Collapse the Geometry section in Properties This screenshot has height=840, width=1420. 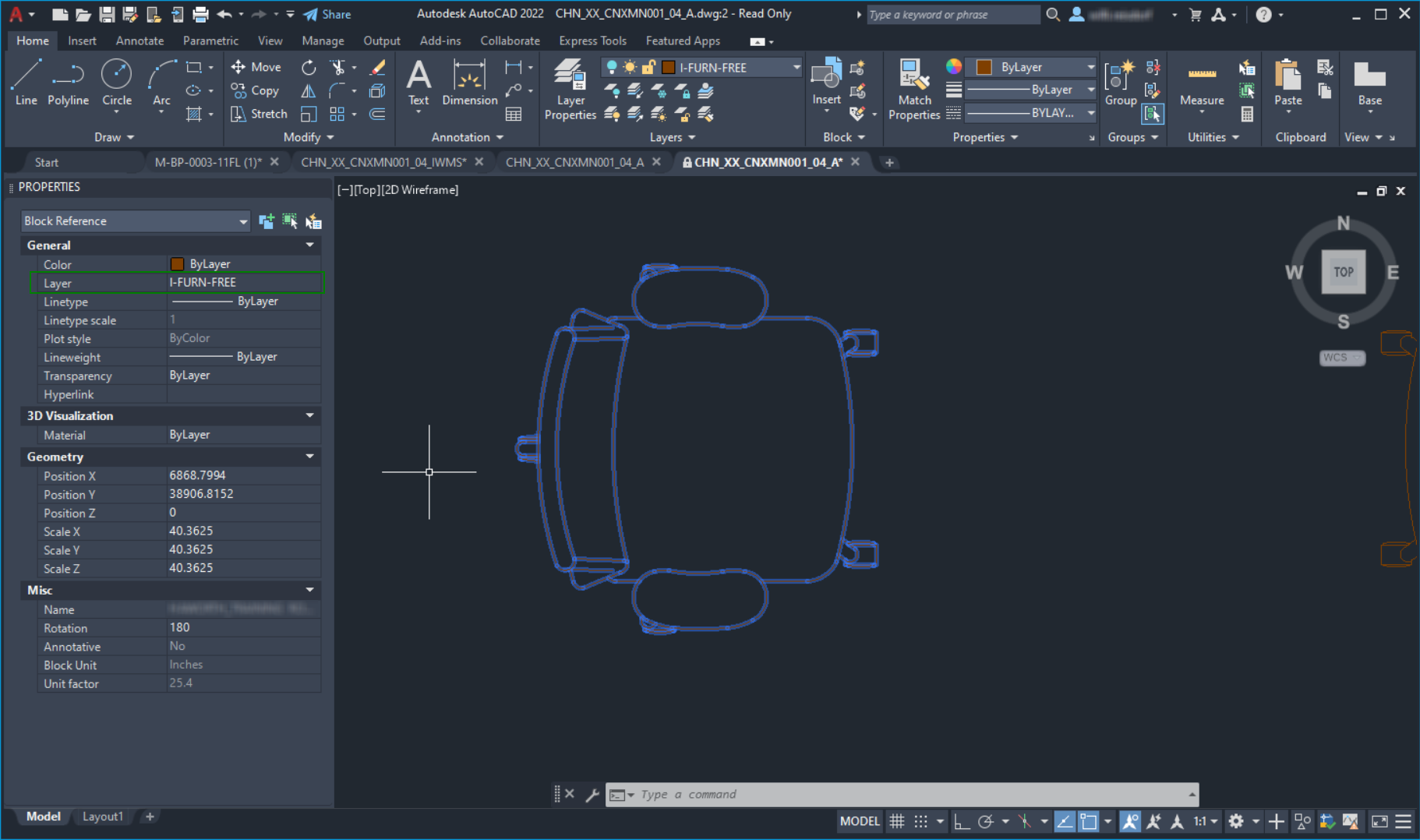coord(309,457)
